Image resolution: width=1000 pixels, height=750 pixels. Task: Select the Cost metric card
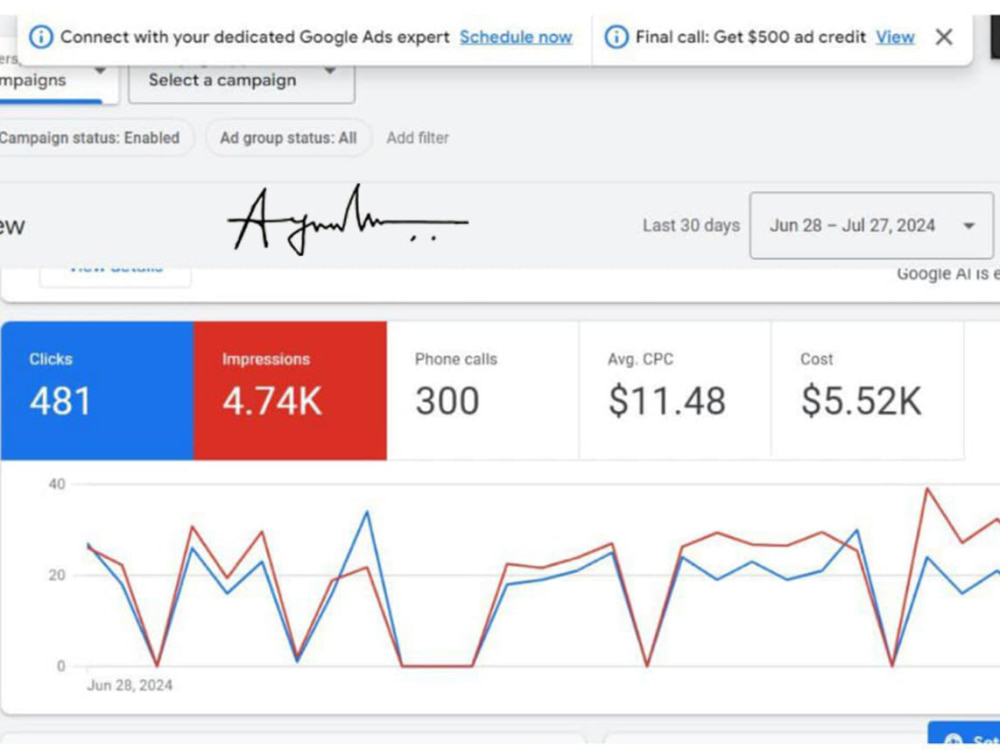868,390
